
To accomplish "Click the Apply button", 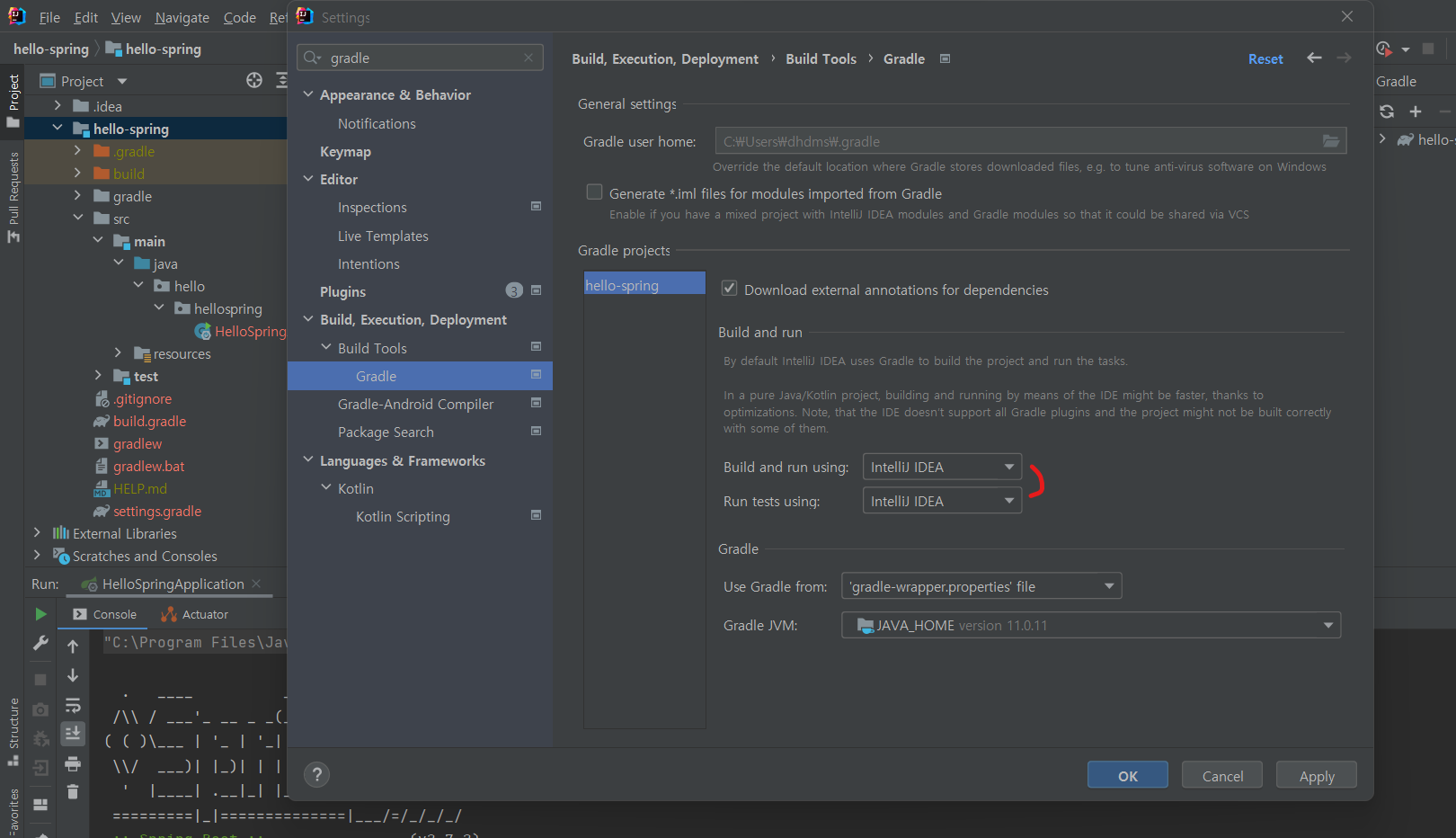I will pyautogui.click(x=1317, y=775).
